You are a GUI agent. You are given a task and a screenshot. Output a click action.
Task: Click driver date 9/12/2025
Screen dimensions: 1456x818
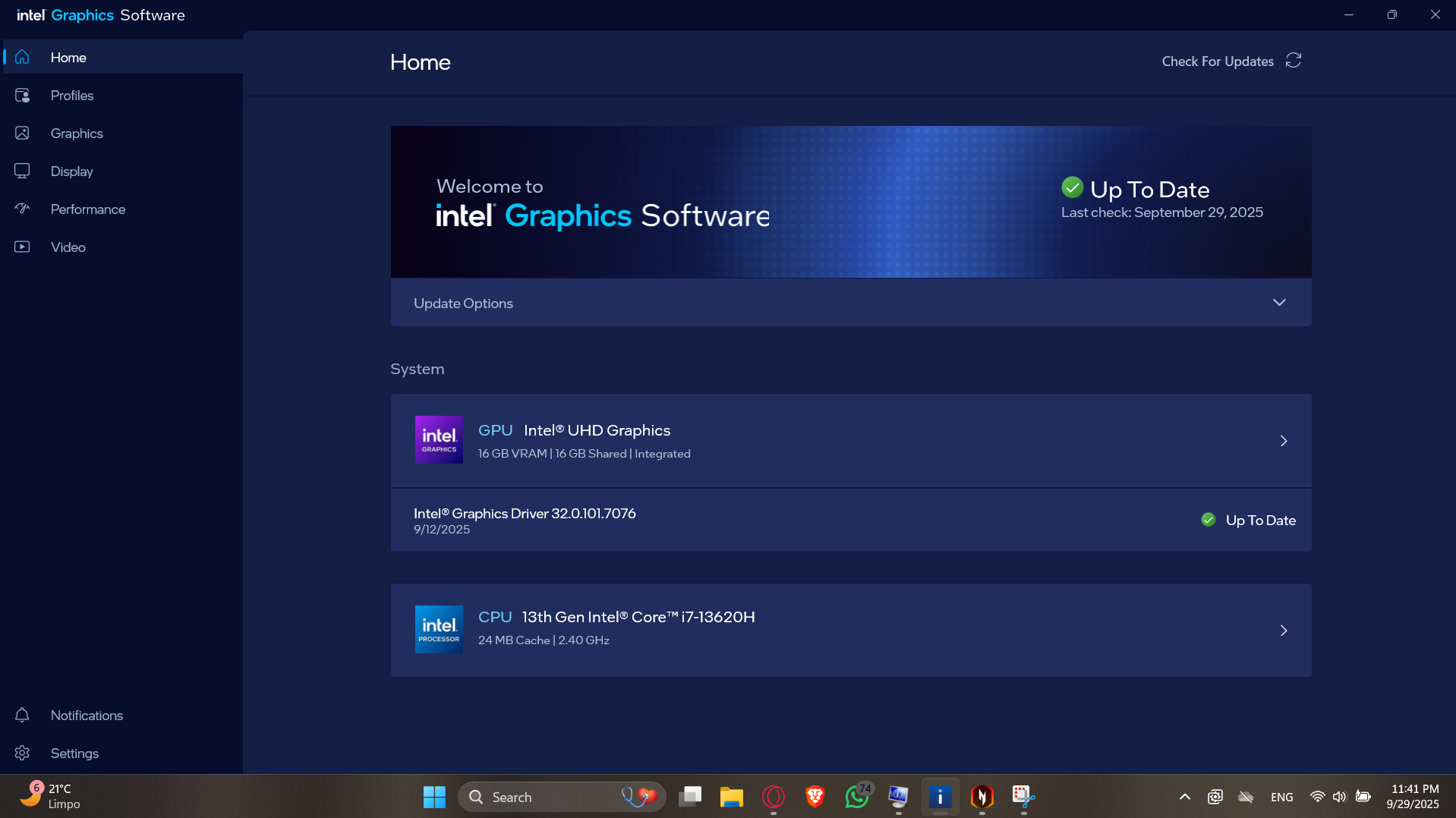[442, 530]
